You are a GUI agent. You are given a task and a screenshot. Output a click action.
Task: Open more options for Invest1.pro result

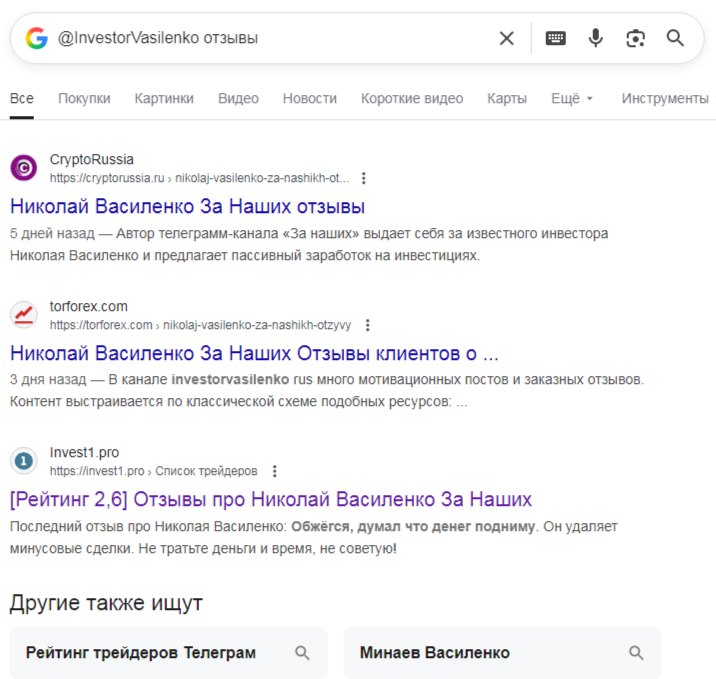tap(275, 471)
